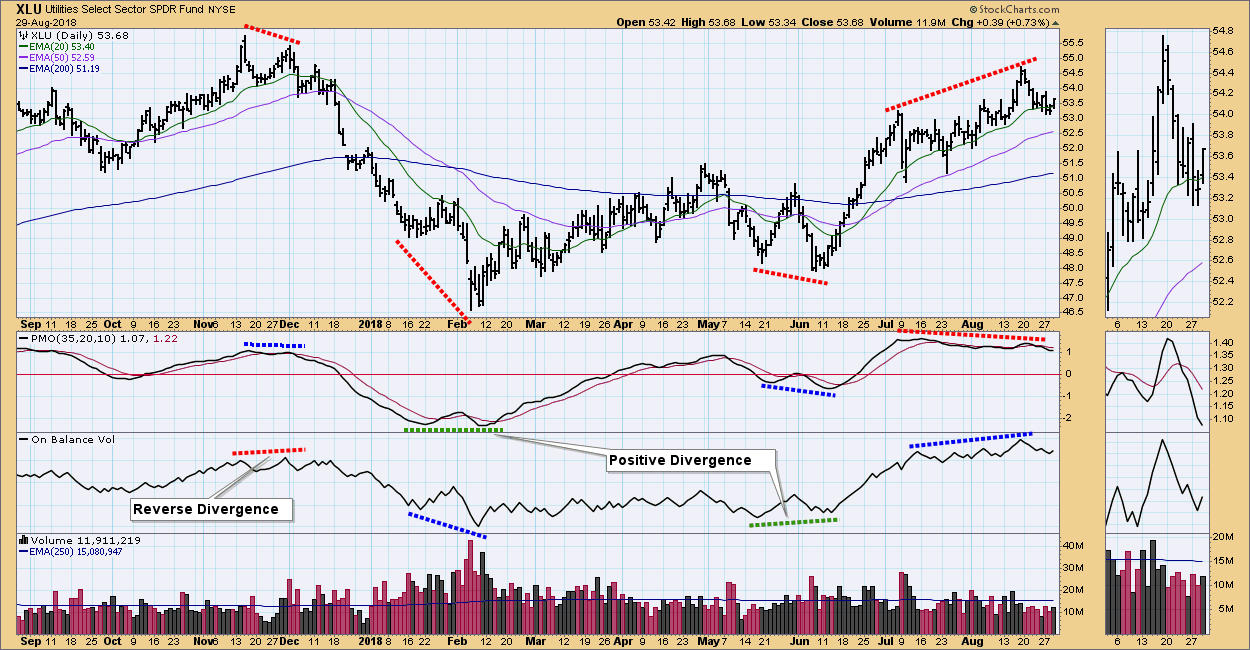
Task: Click the rising red dotted trendline over July-August prices
Action: (960, 83)
